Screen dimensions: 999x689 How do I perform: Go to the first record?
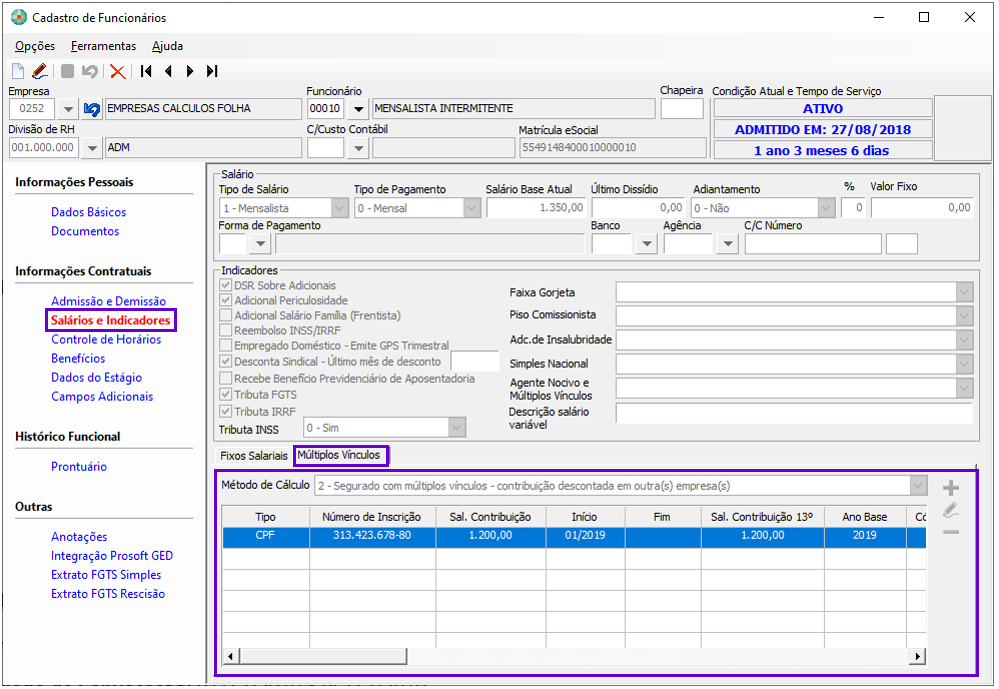[146, 71]
